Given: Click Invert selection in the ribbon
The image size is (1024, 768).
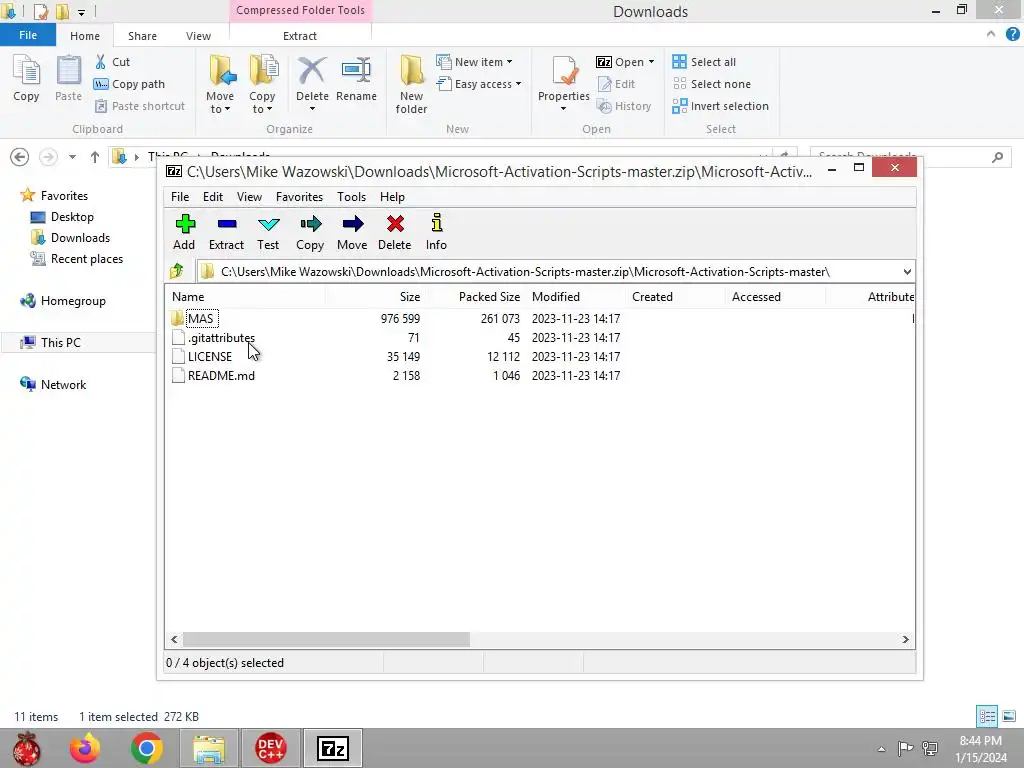Looking at the screenshot, I should click(x=720, y=106).
